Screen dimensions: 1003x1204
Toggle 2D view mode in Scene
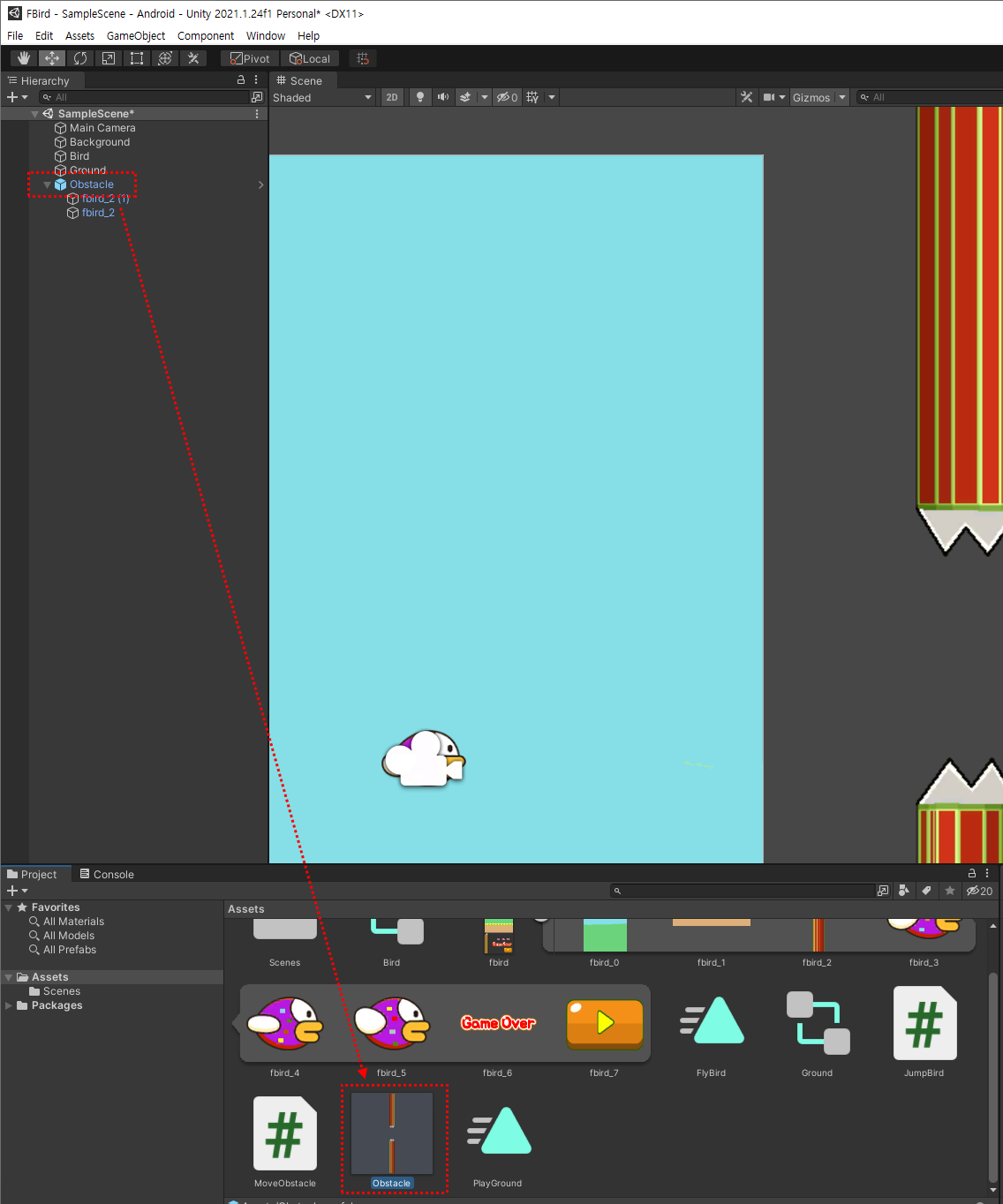[x=392, y=97]
